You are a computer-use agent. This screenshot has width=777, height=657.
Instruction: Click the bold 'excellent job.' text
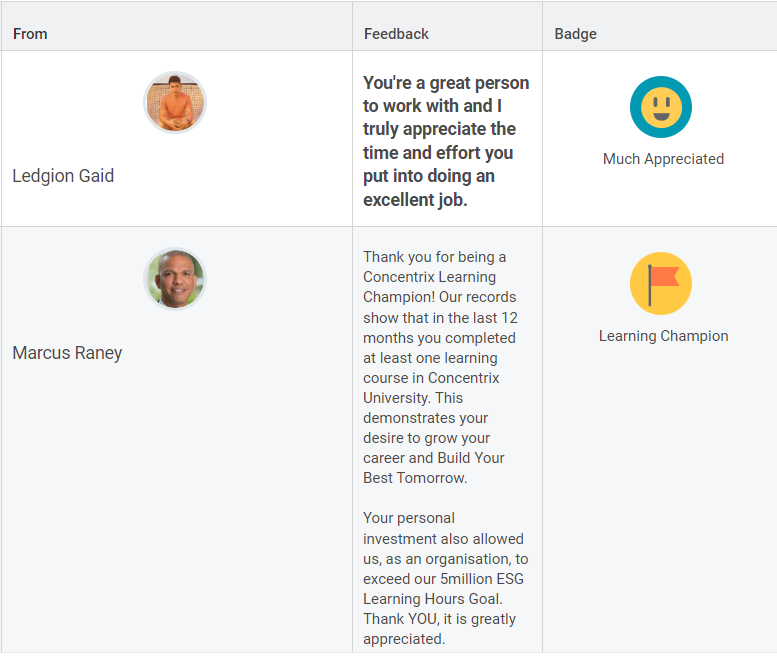coord(415,200)
